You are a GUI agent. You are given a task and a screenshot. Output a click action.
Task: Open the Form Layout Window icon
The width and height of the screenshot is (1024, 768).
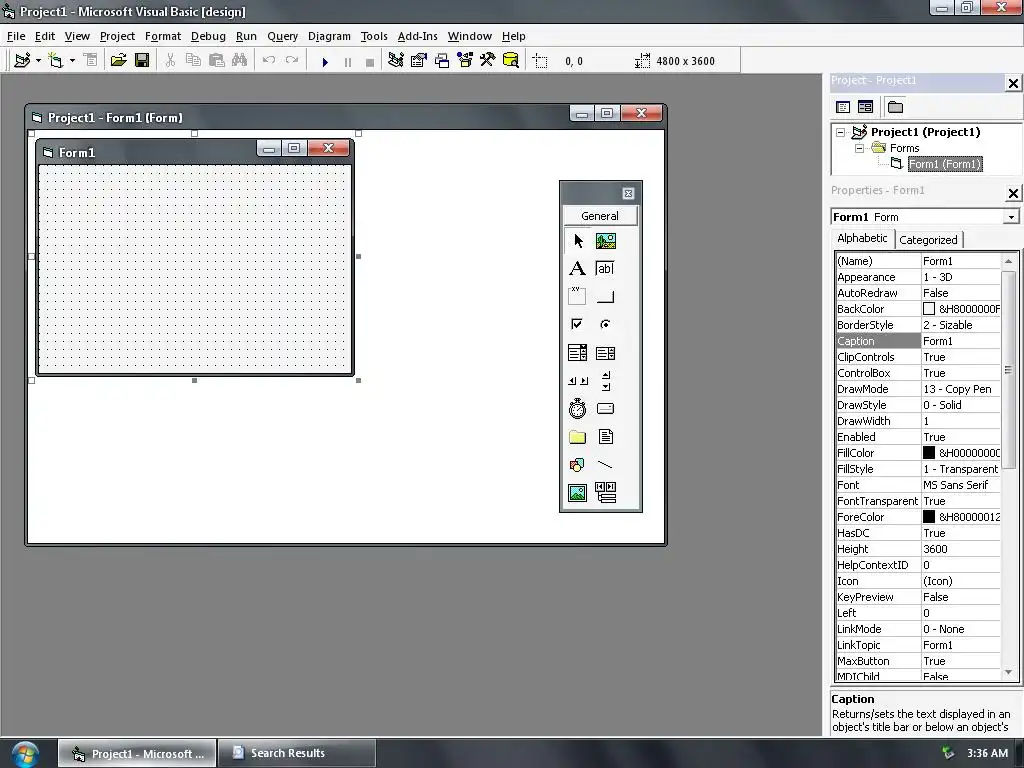442,61
